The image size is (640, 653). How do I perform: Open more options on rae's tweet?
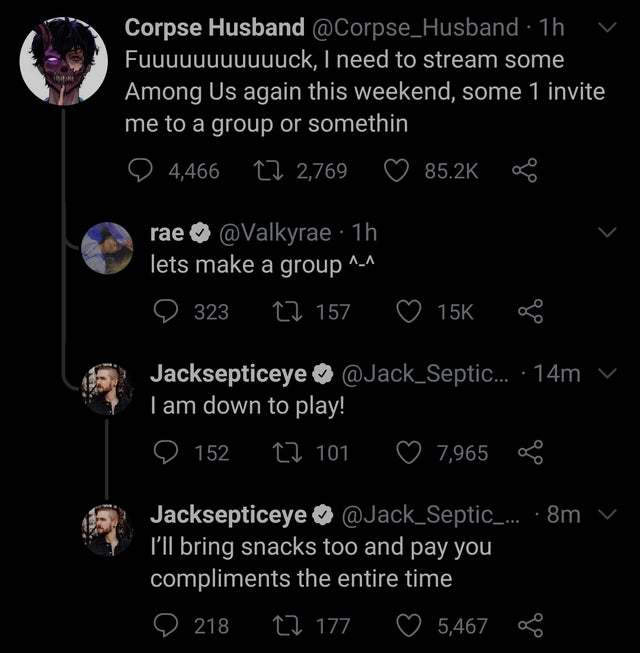pyautogui.click(x=606, y=233)
